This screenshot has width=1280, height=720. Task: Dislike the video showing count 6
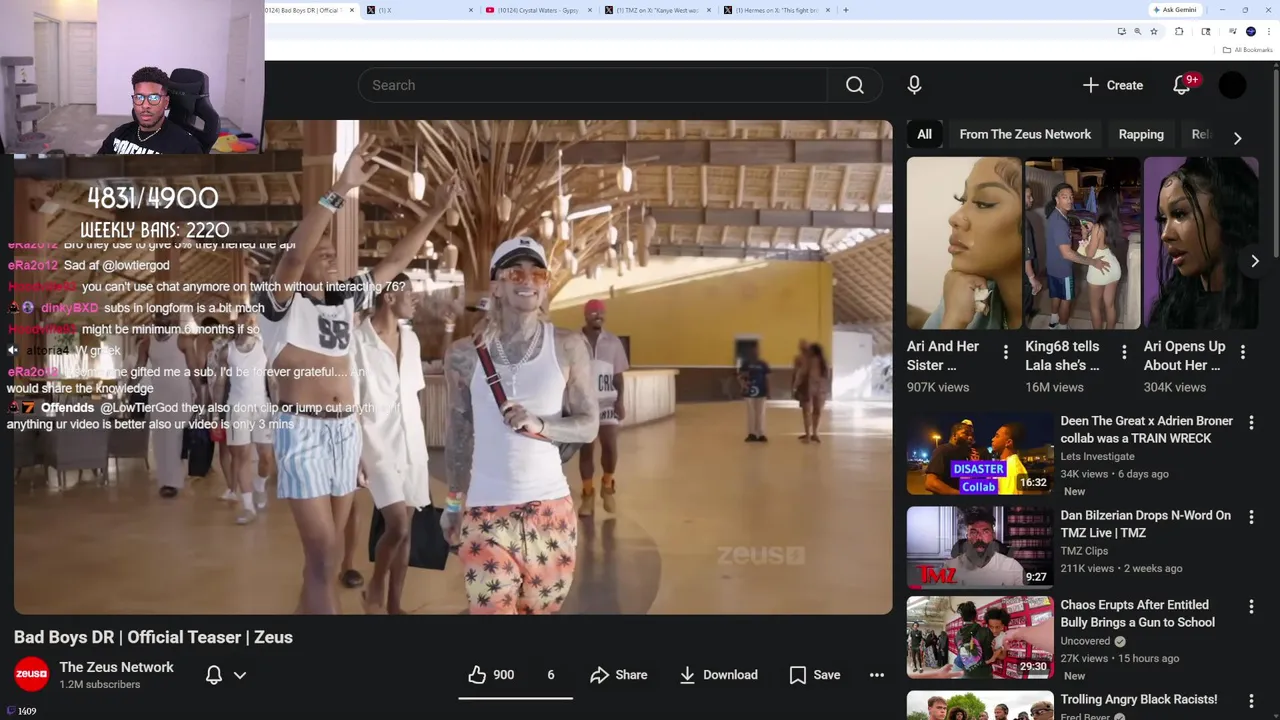(x=550, y=675)
